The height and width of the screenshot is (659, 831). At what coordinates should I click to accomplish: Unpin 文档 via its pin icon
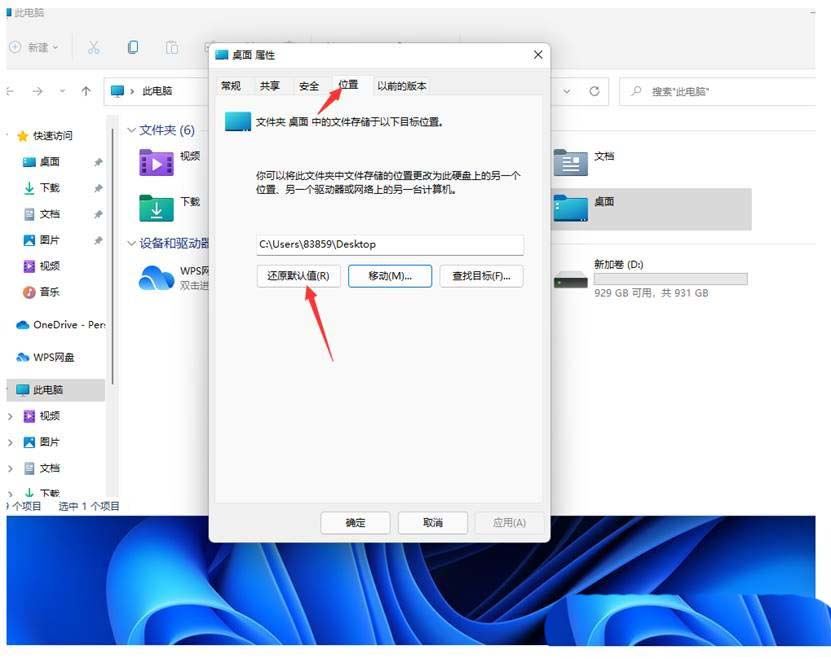click(x=98, y=214)
